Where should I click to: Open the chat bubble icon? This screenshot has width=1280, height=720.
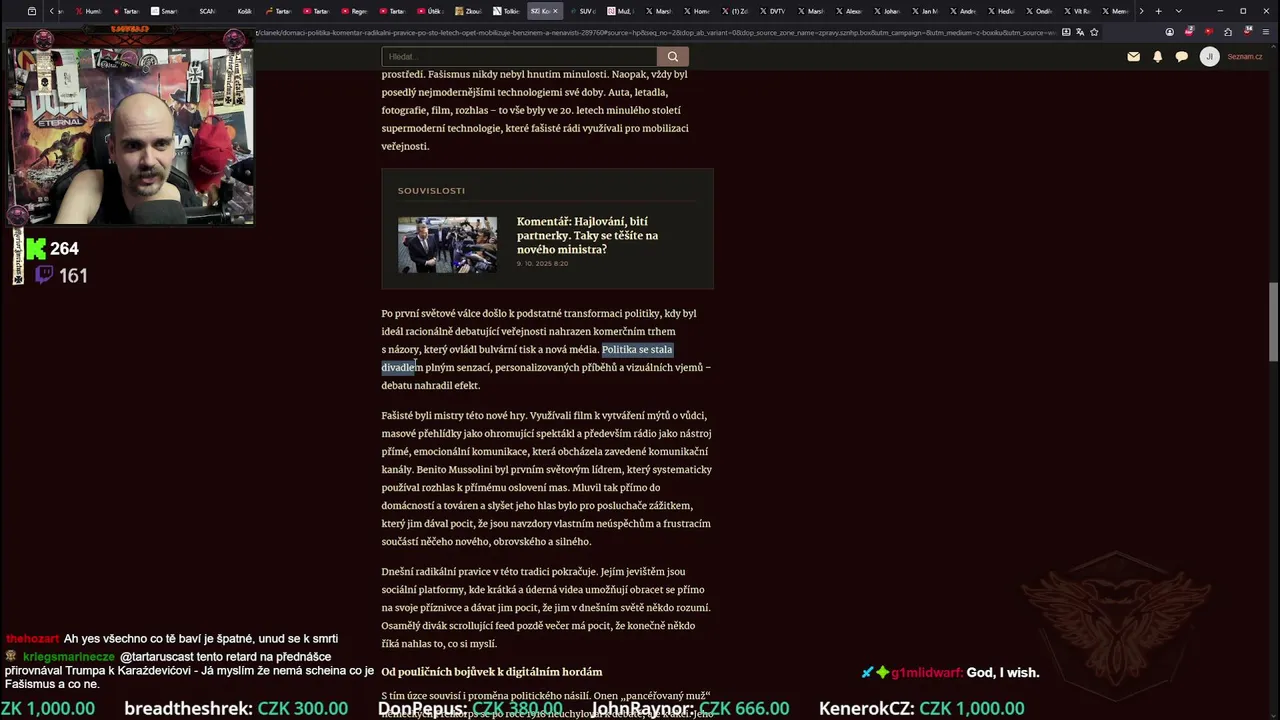click(1181, 57)
